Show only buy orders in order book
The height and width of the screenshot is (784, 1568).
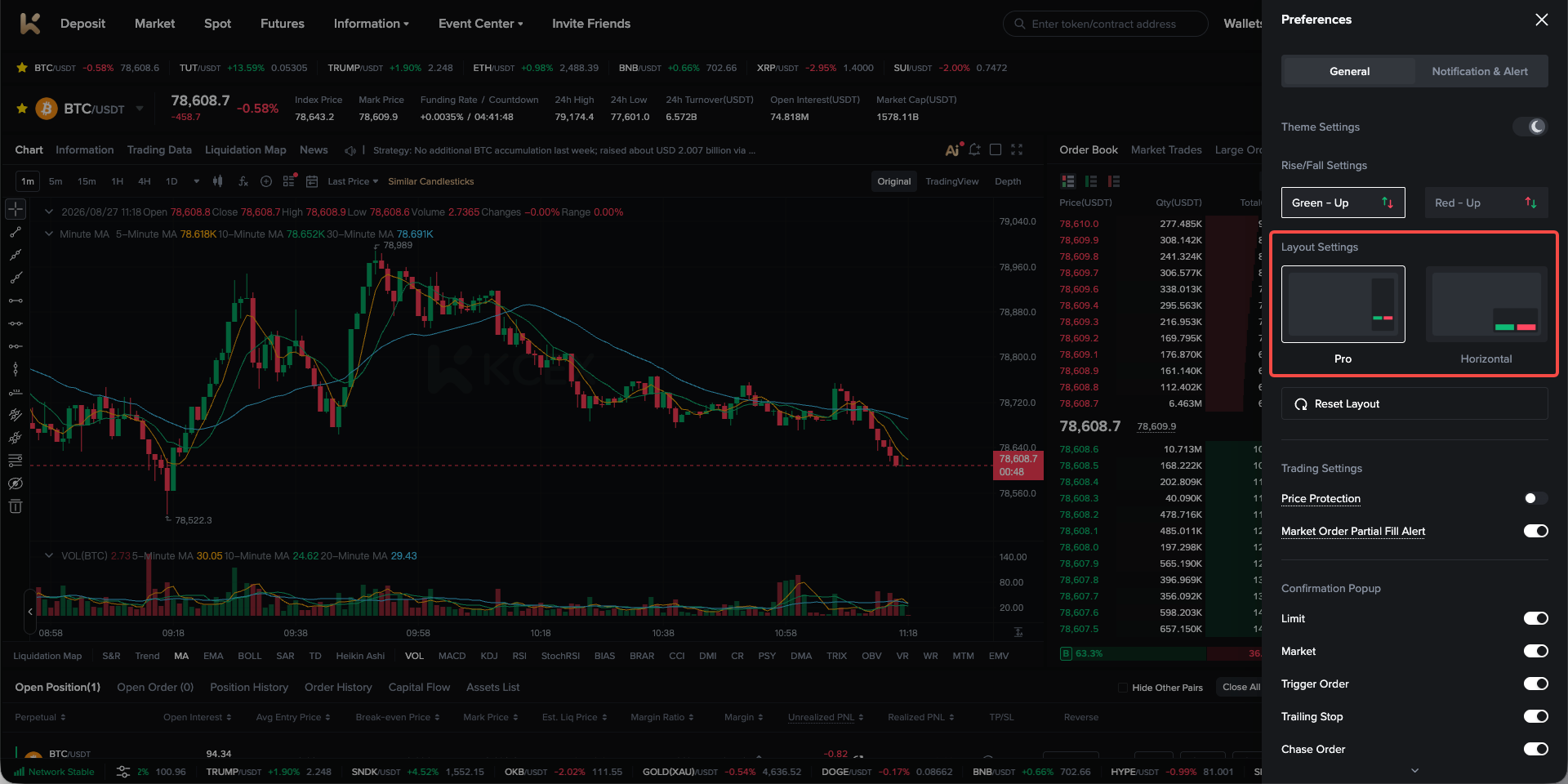(1091, 181)
